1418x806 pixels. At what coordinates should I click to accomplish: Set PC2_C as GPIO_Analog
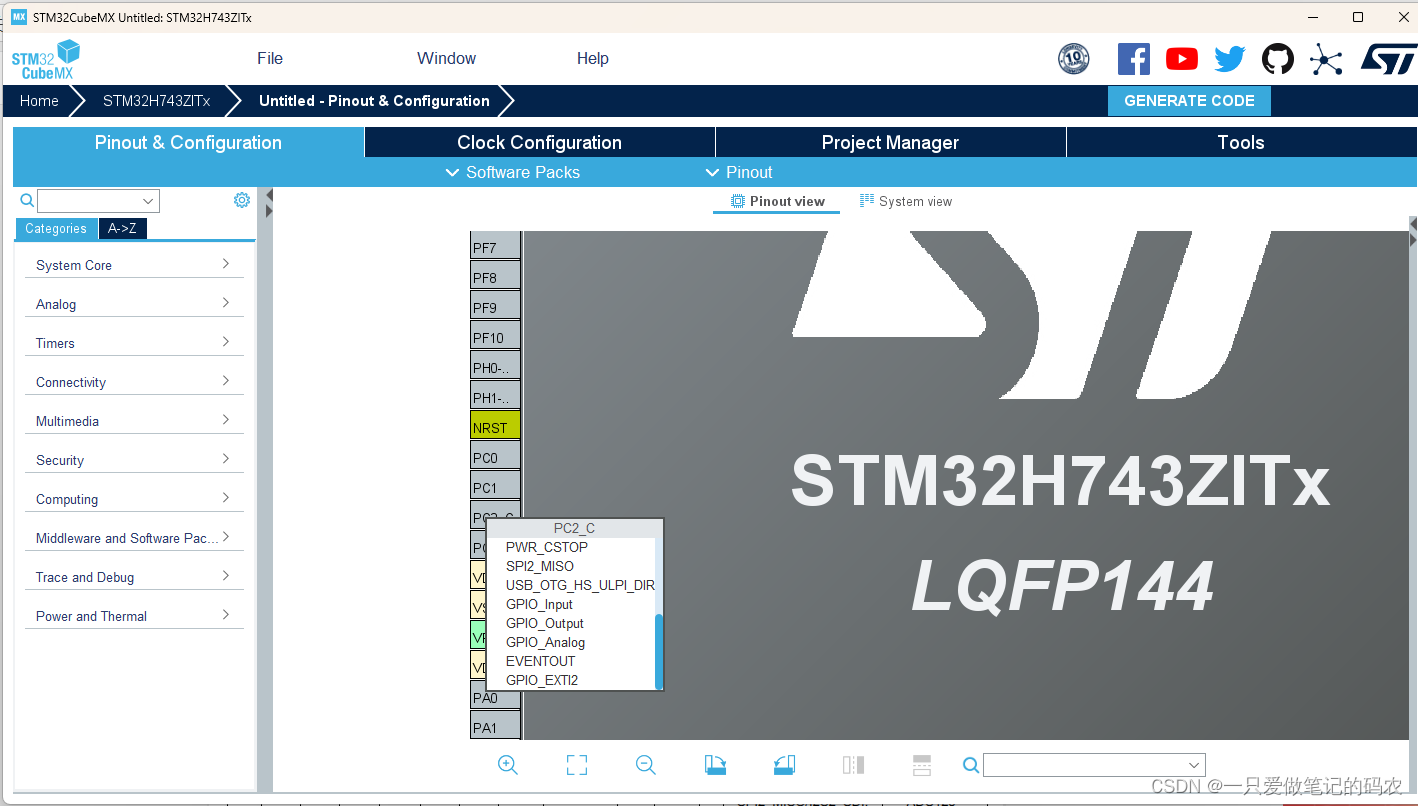point(570,642)
